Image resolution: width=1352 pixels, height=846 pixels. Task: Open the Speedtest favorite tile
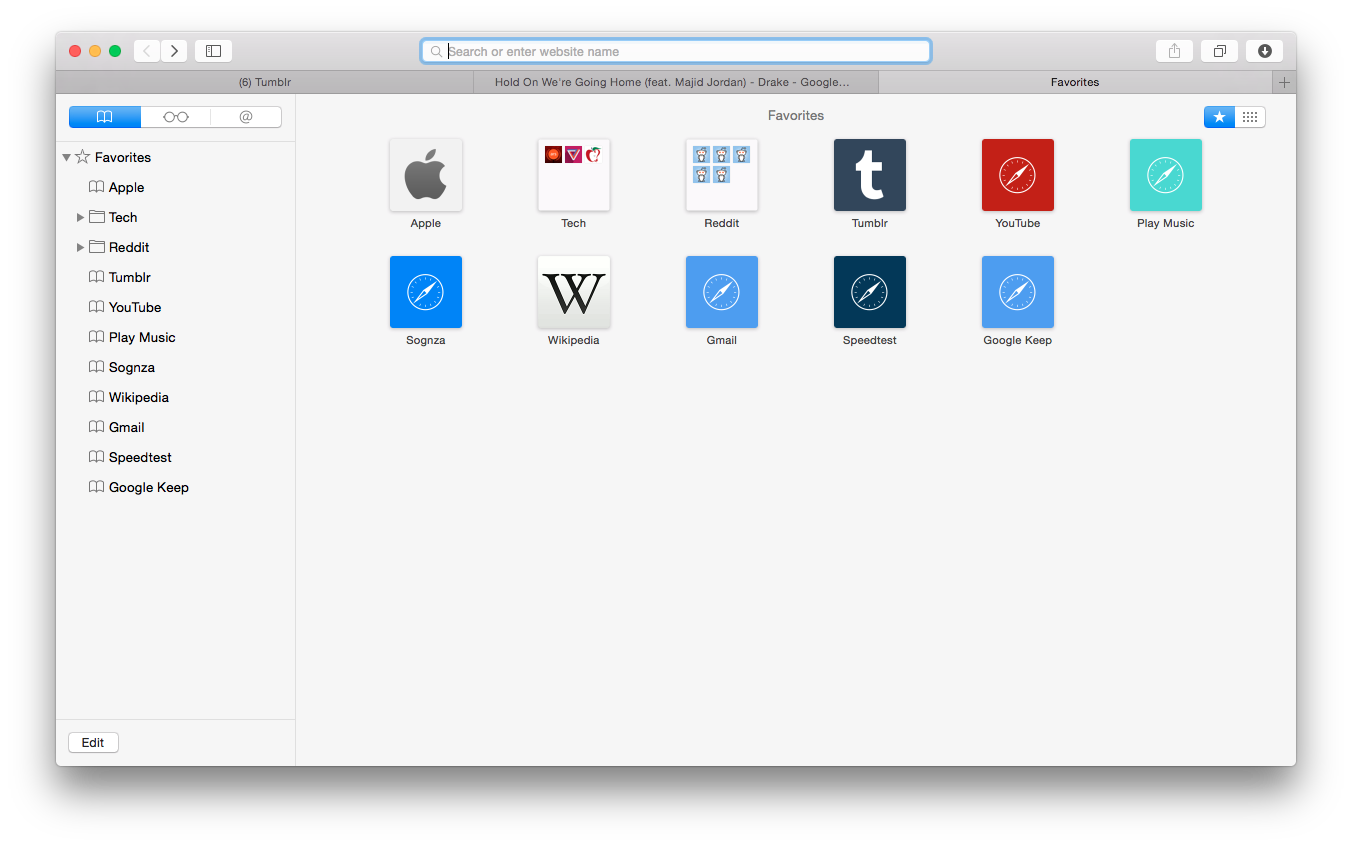tap(870, 292)
